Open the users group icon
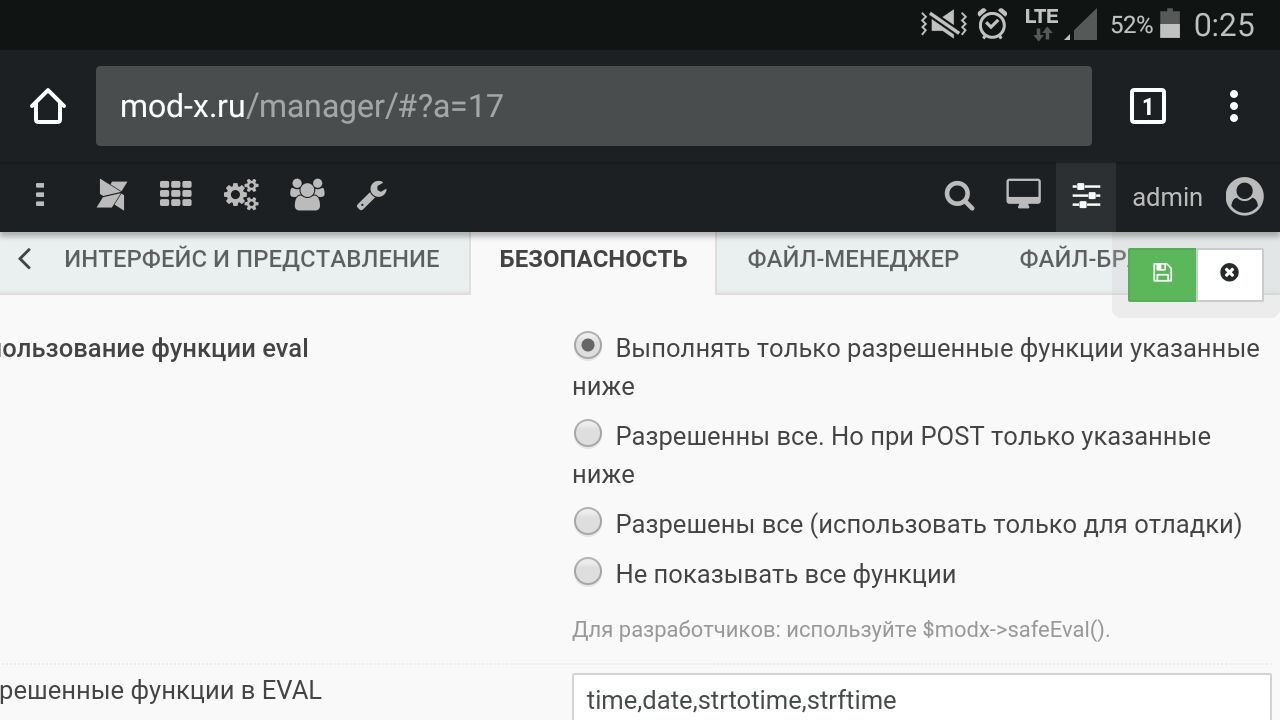This screenshot has width=1280, height=720. tap(307, 194)
